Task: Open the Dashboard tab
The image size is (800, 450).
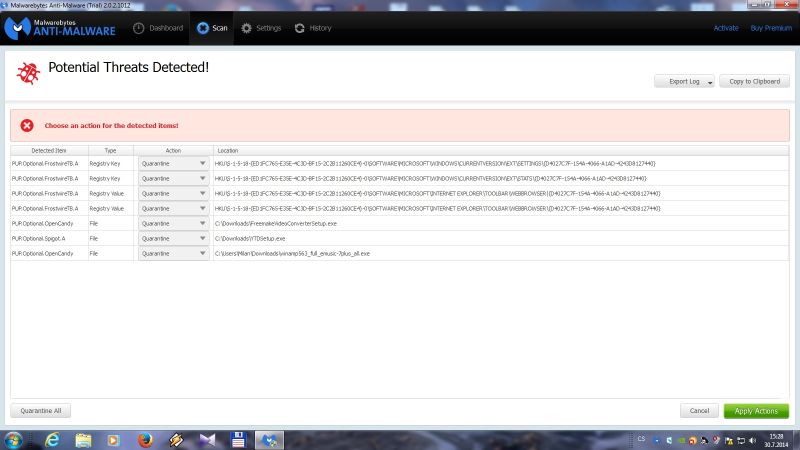Action: [x=158, y=28]
